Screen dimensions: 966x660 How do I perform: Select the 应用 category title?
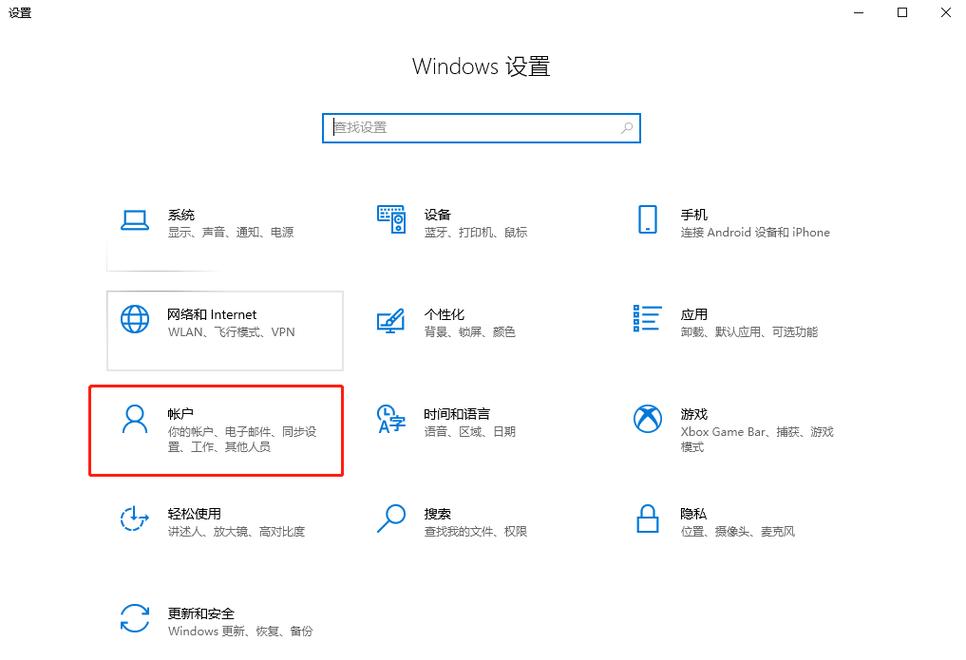click(x=694, y=314)
